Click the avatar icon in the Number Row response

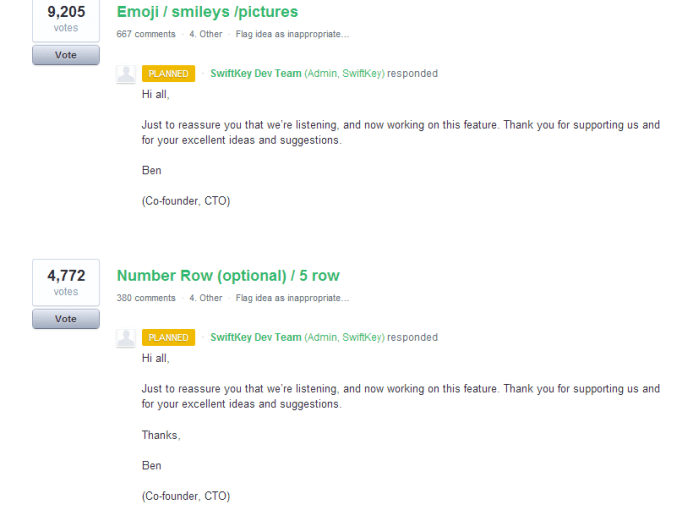(126, 338)
